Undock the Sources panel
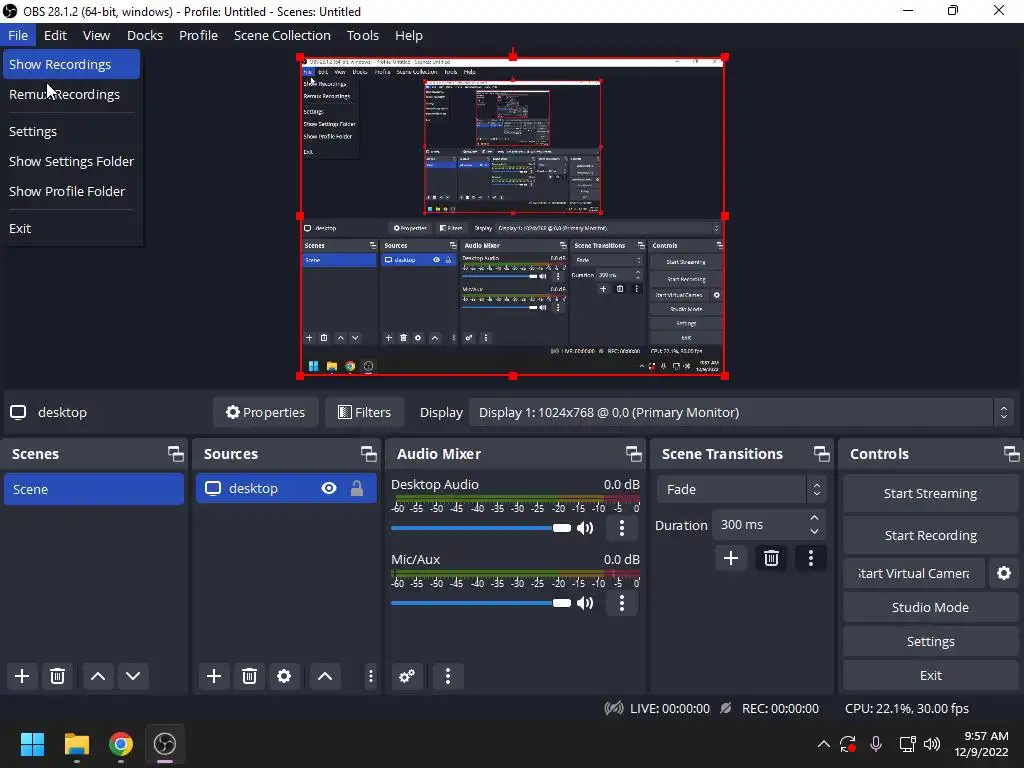Screen dimensions: 1024x768 [369, 454]
